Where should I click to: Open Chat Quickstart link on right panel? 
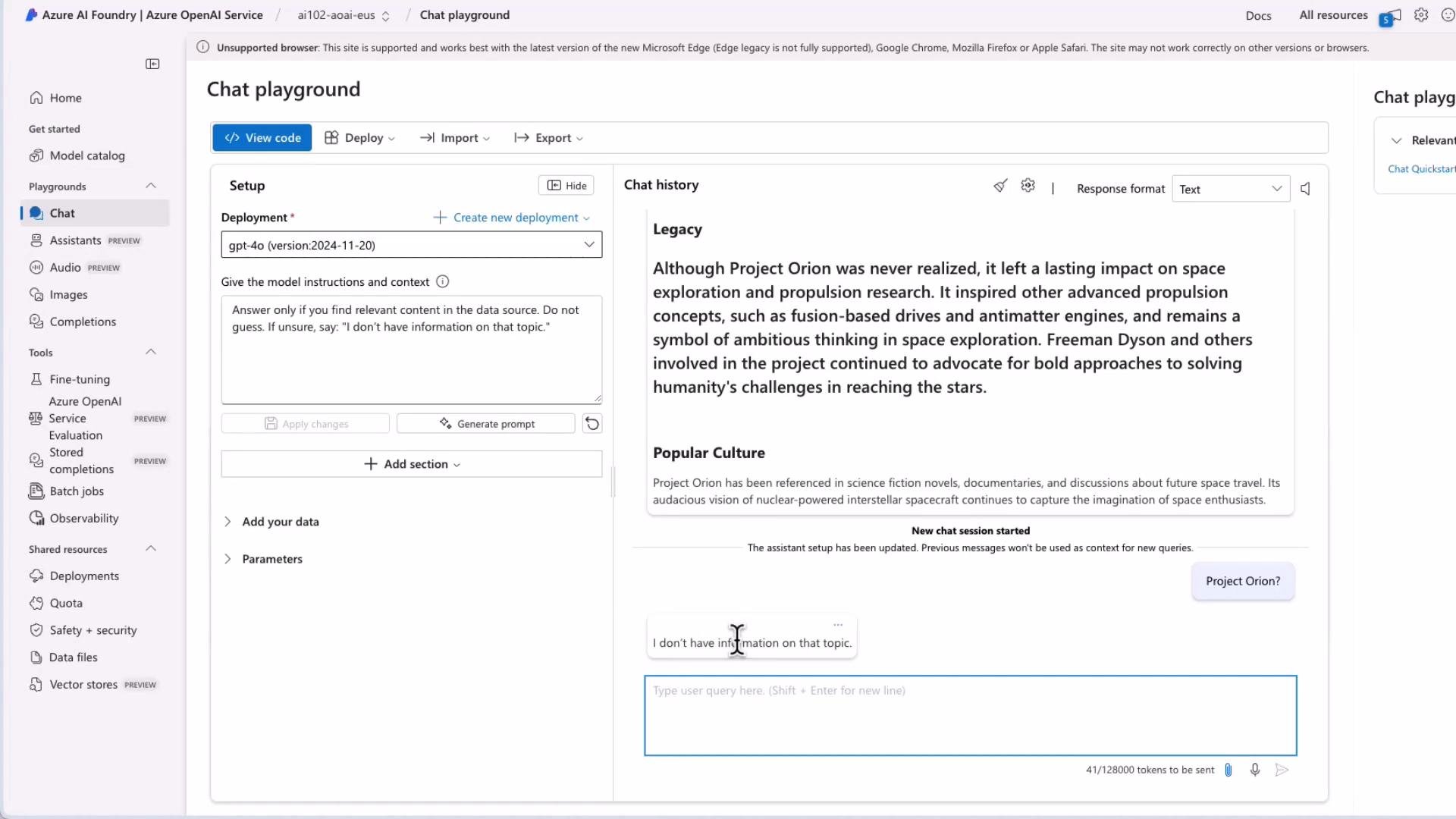[1421, 169]
